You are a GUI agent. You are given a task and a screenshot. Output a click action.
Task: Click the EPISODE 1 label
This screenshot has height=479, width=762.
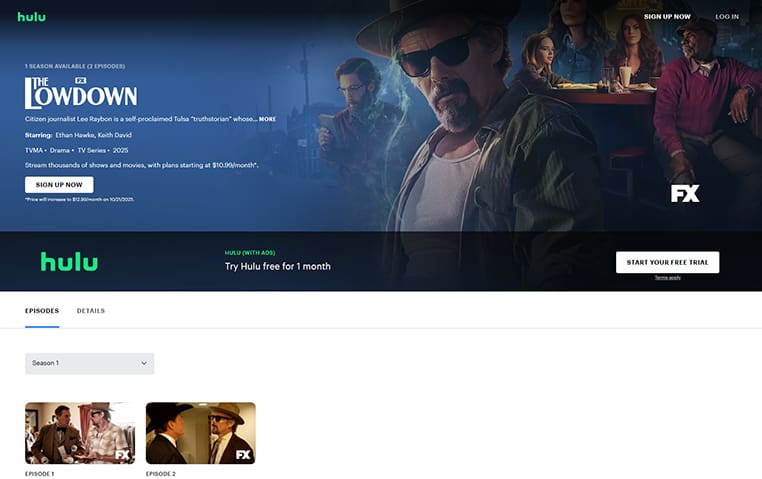point(39,474)
